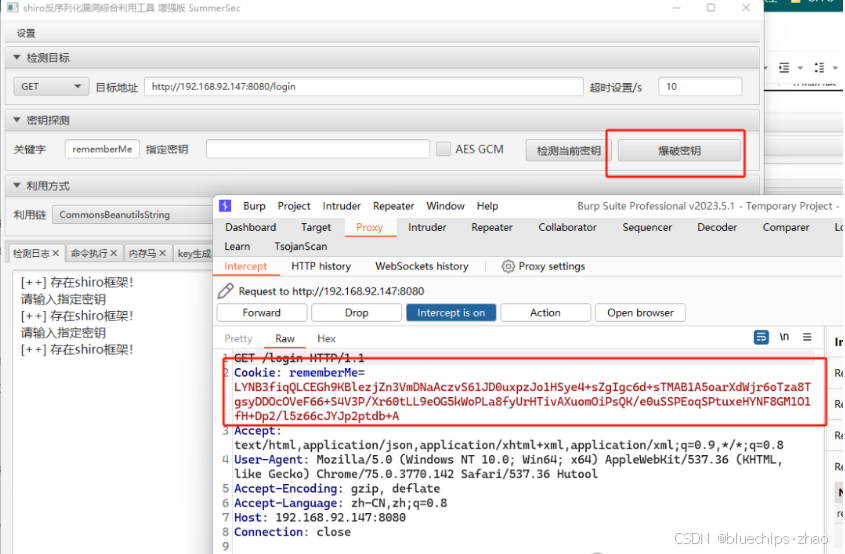This screenshot has height=554, width=845.
Task: Click the 关键字 rememberMe field
Action: click(102, 149)
